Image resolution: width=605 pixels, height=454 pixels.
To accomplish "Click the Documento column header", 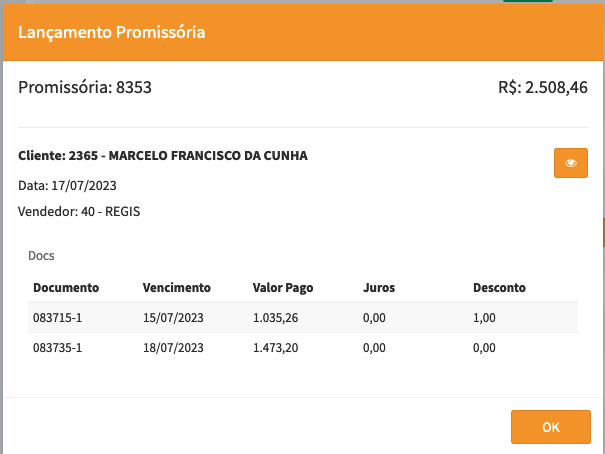I will (66, 288).
